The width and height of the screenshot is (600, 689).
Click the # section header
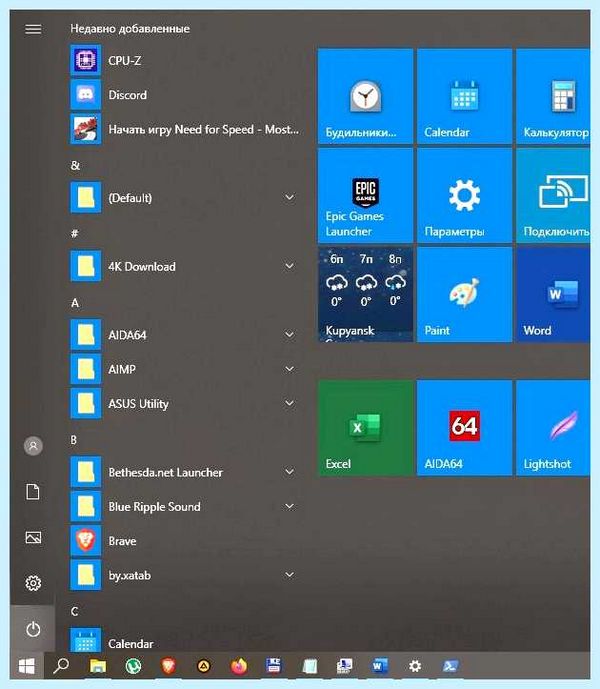[x=75, y=233]
